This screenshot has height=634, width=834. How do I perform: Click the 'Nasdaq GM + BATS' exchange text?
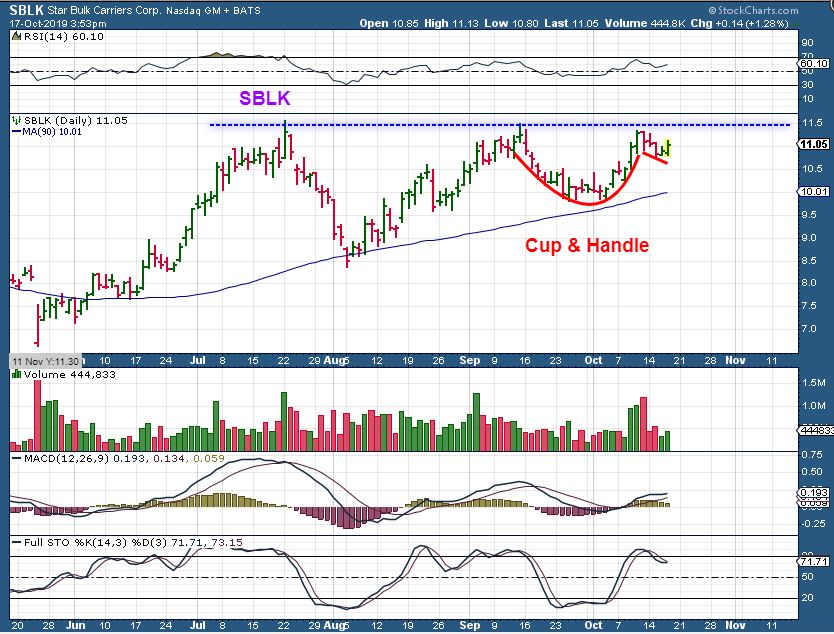pyautogui.click(x=213, y=10)
